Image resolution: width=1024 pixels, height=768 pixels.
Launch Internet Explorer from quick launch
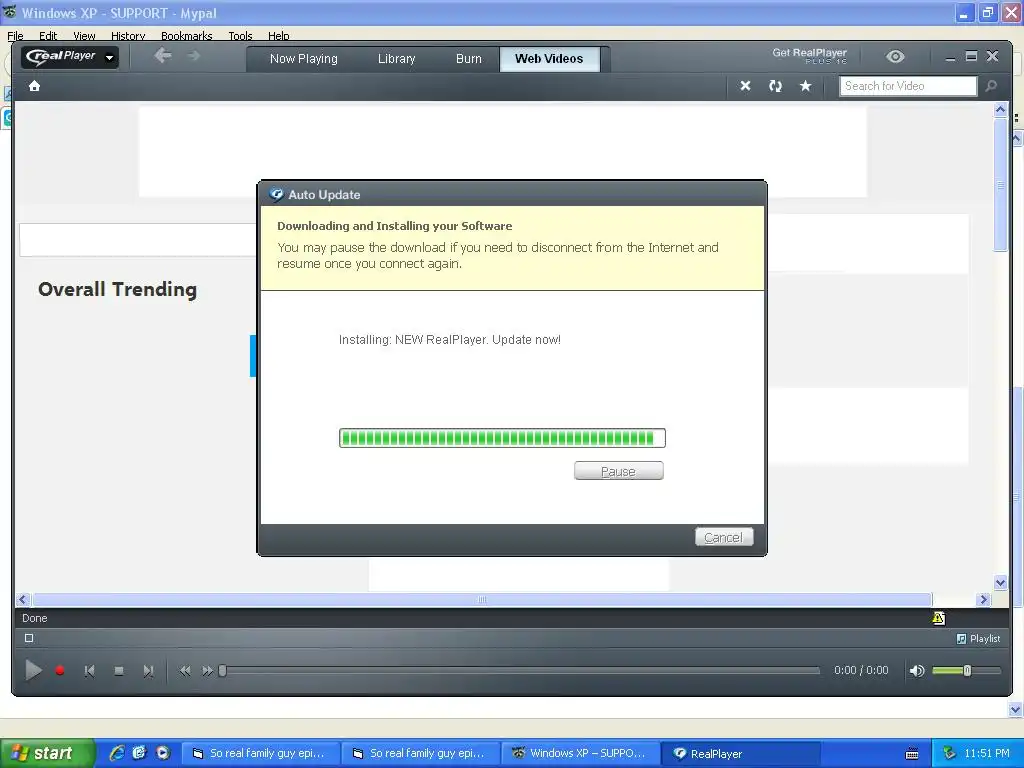[x=117, y=753]
